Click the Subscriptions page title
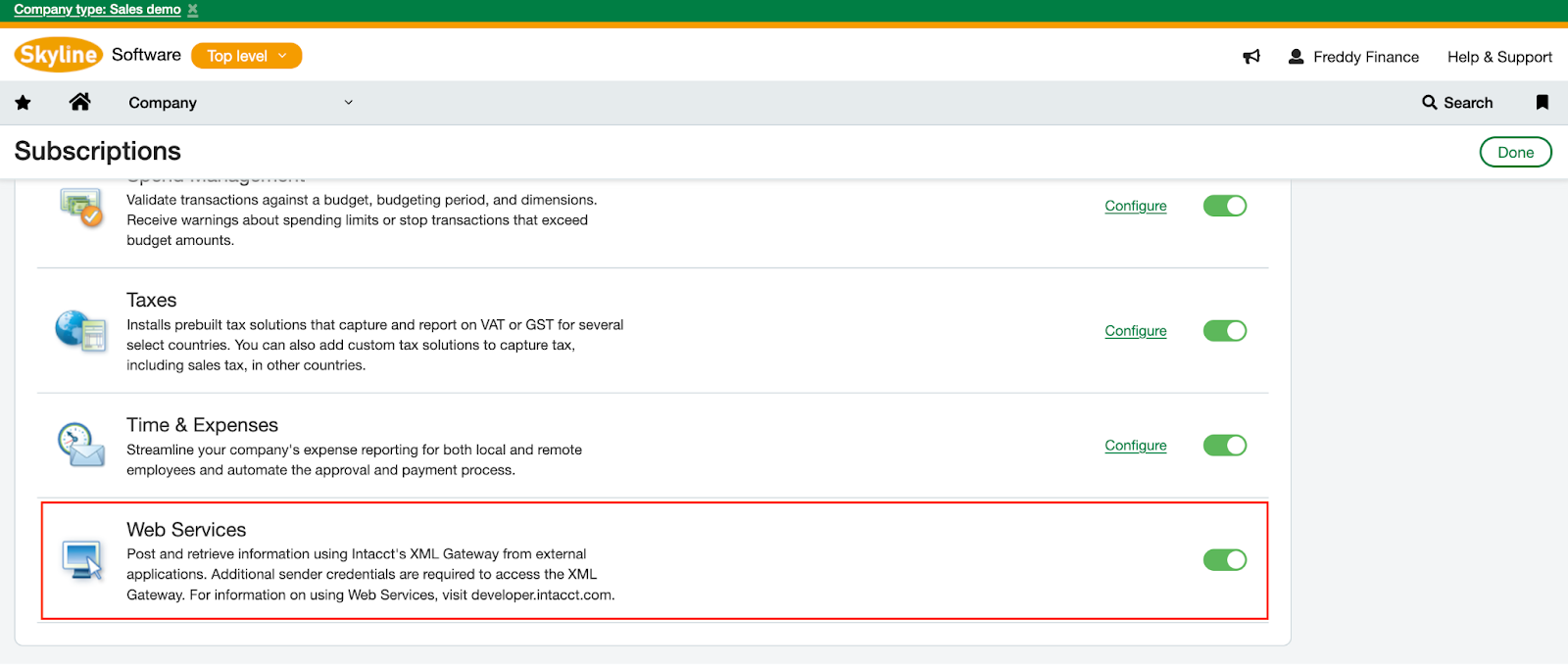The height and width of the screenshot is (665, 1568). click(x=98, y=151)
